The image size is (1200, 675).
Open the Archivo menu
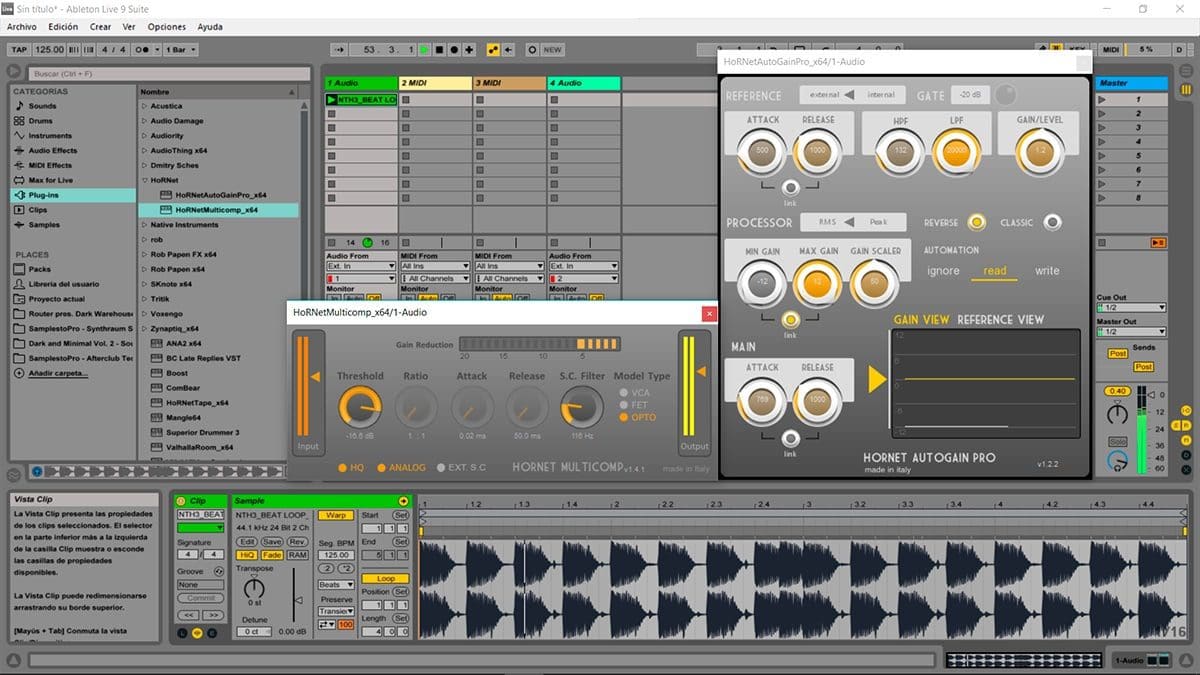[22, 27]
